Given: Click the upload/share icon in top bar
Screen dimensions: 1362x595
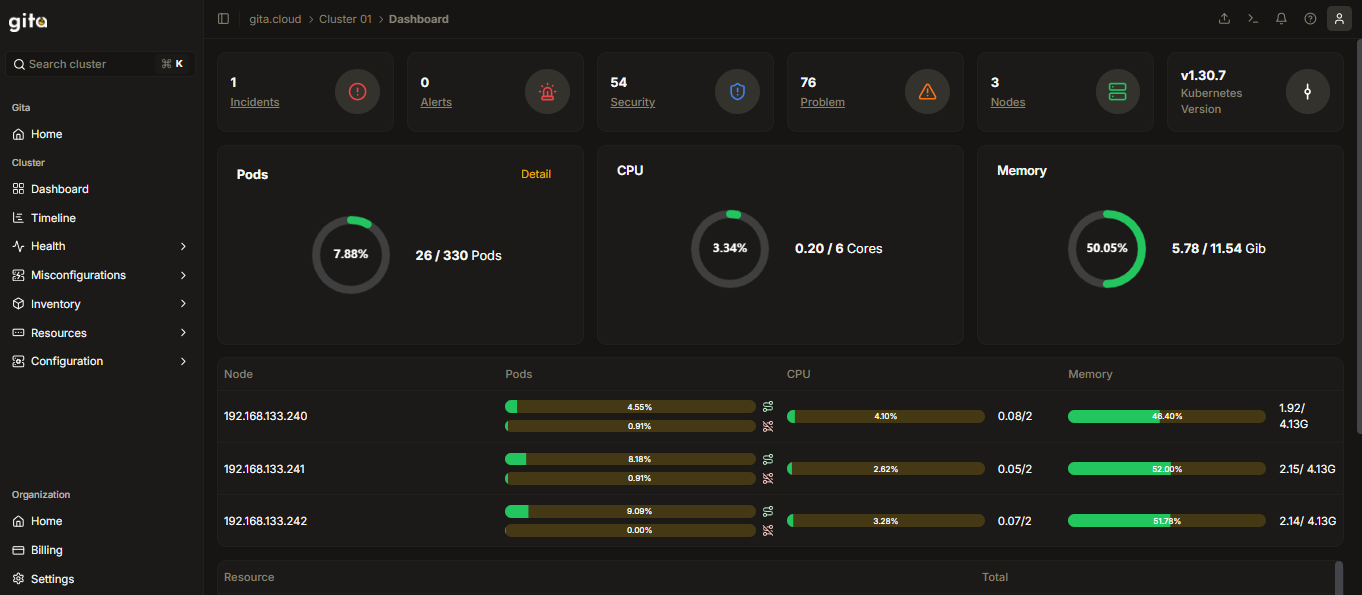Looking at the screenshot, I should click(1224, 19).
